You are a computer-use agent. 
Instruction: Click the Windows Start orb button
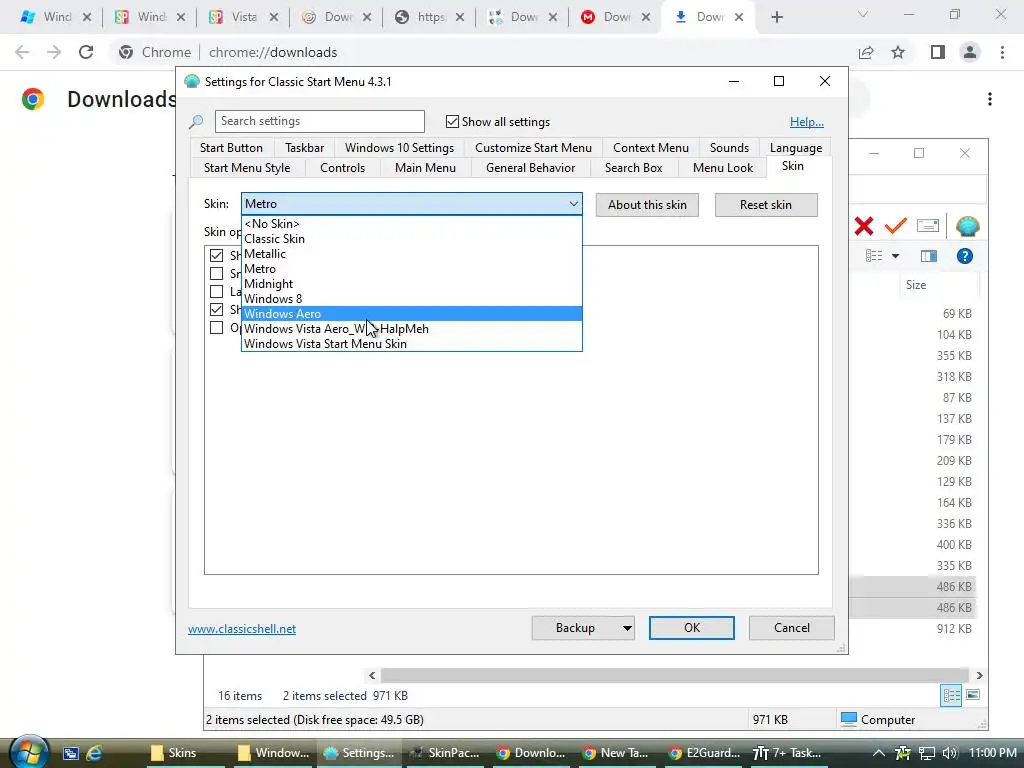tap(28, 752)
